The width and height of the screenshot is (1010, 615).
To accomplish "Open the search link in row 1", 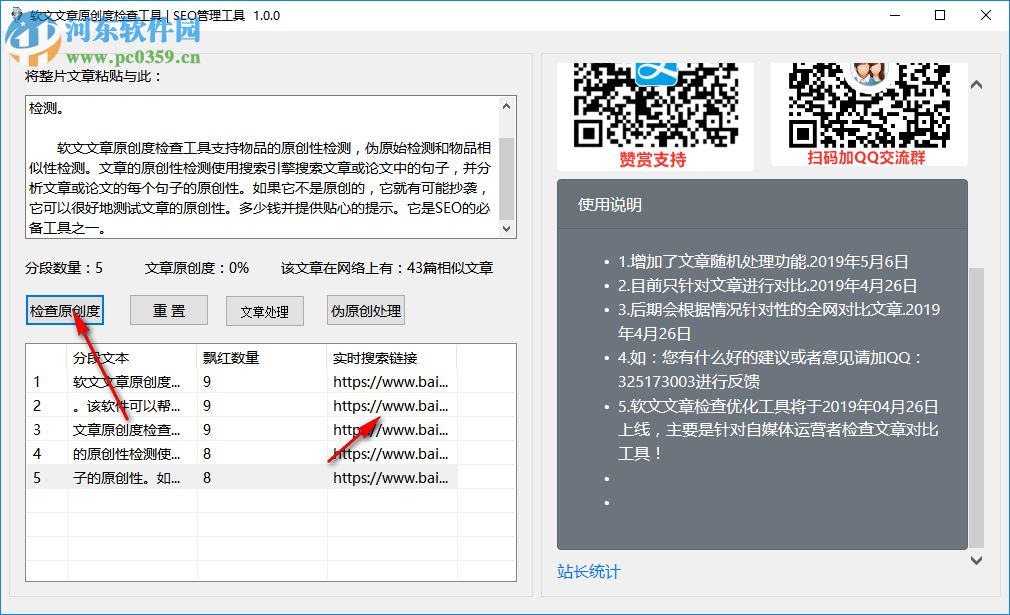I will tap(390, 382).
